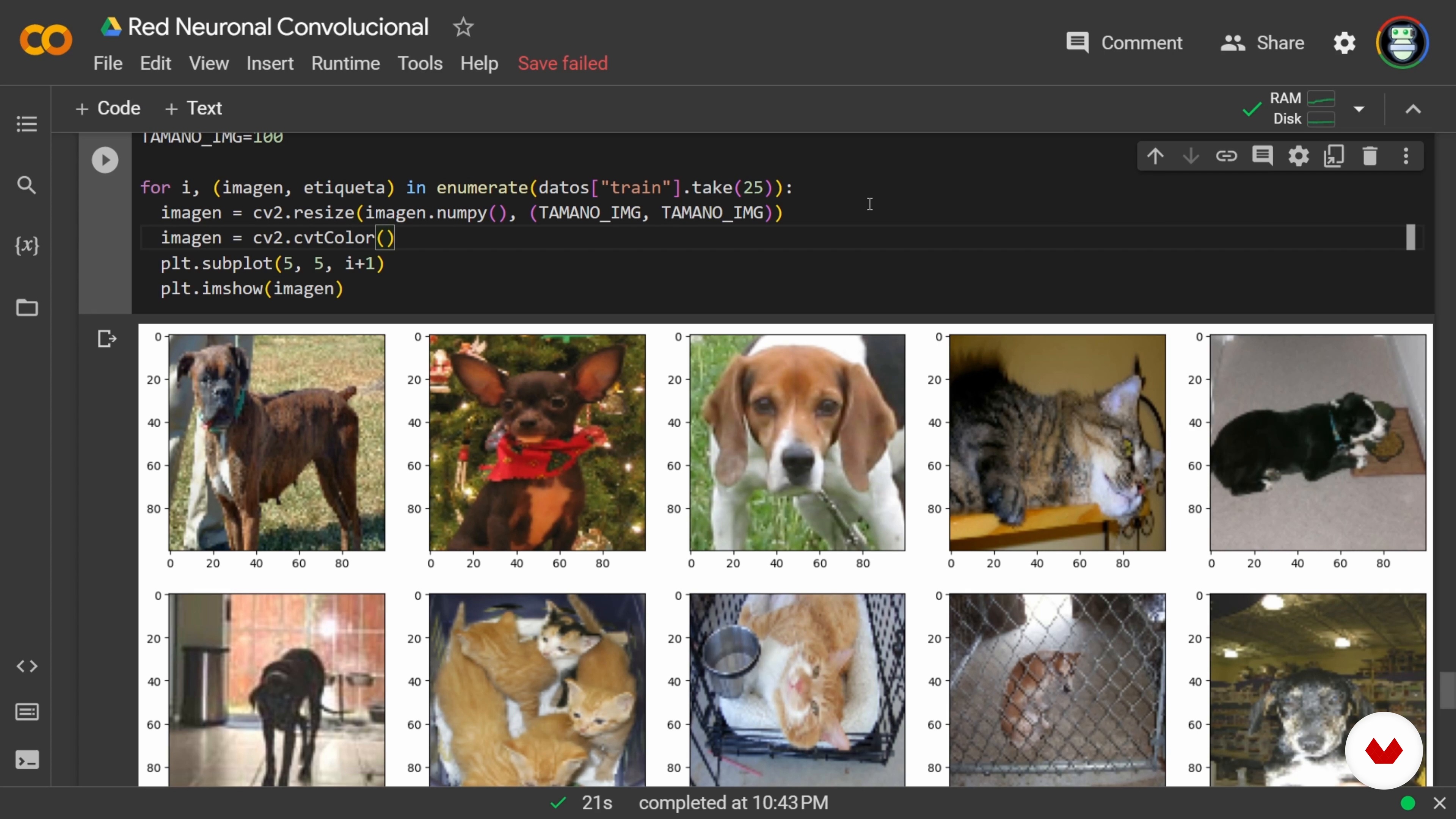Click the Save failed message

point(562,63)
